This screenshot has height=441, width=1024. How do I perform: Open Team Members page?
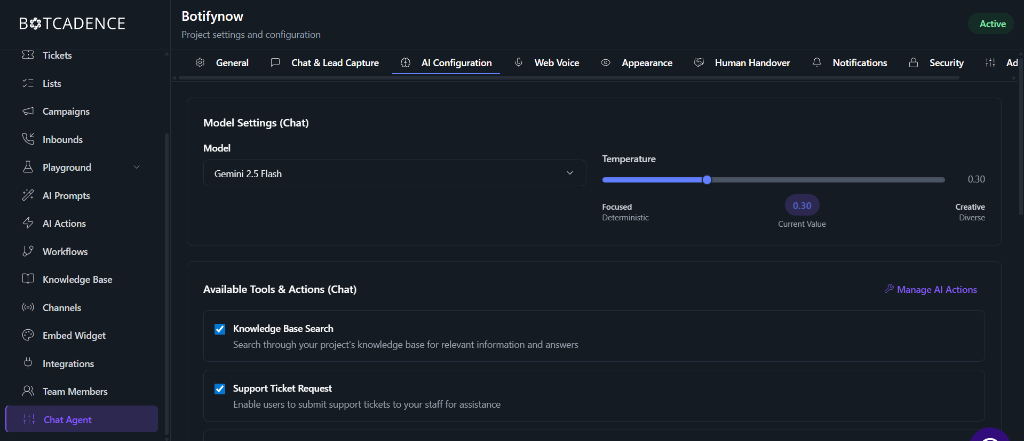[x=82, y=392]
